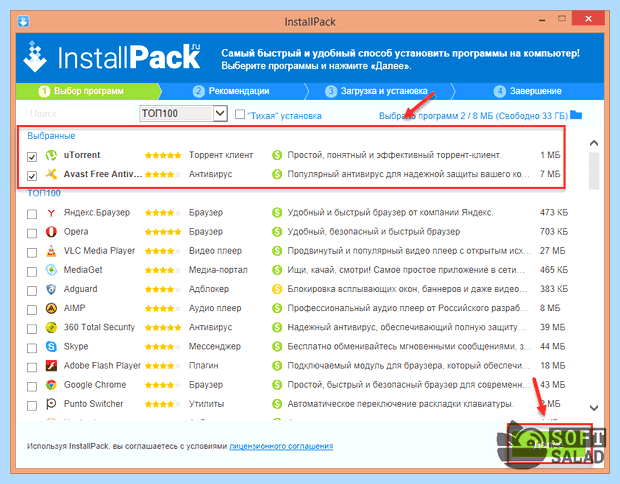Click the InstallPack logo in the header
620x484 pixels.
(112, 57)
